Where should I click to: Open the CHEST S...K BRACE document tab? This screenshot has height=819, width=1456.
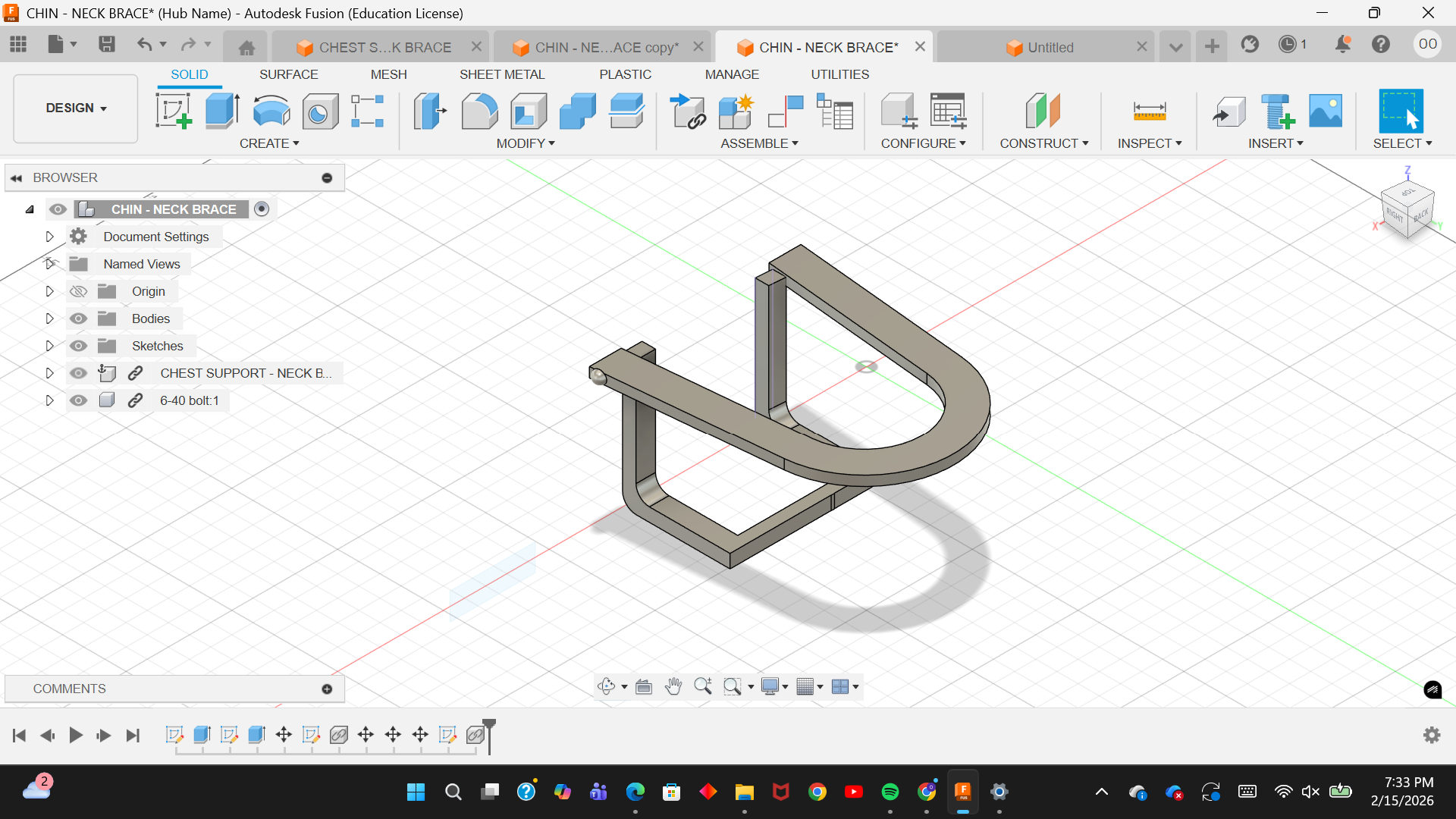[384, 47]
